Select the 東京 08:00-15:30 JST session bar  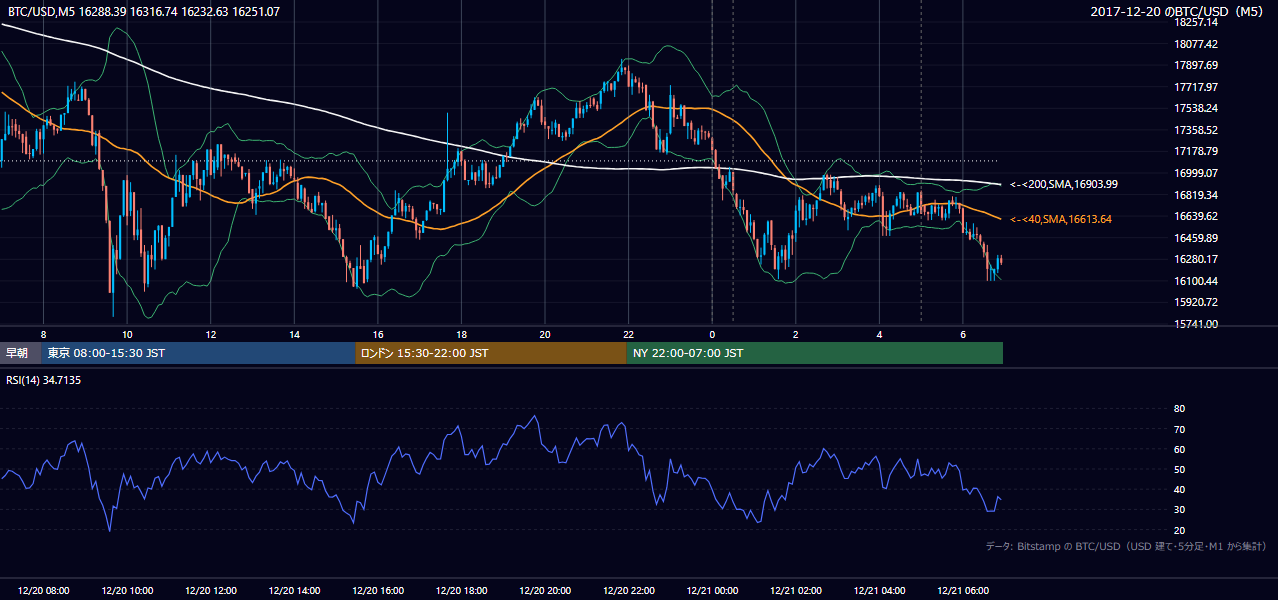tap(198, 353)
